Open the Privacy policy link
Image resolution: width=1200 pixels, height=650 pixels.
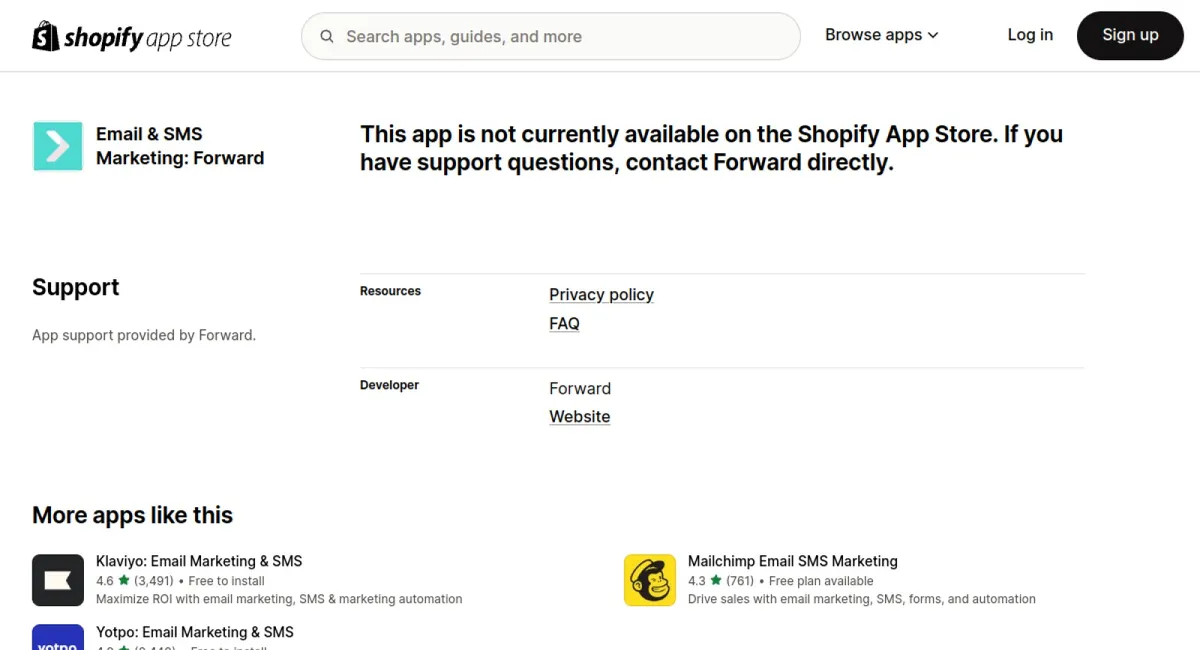pos(601,295)
